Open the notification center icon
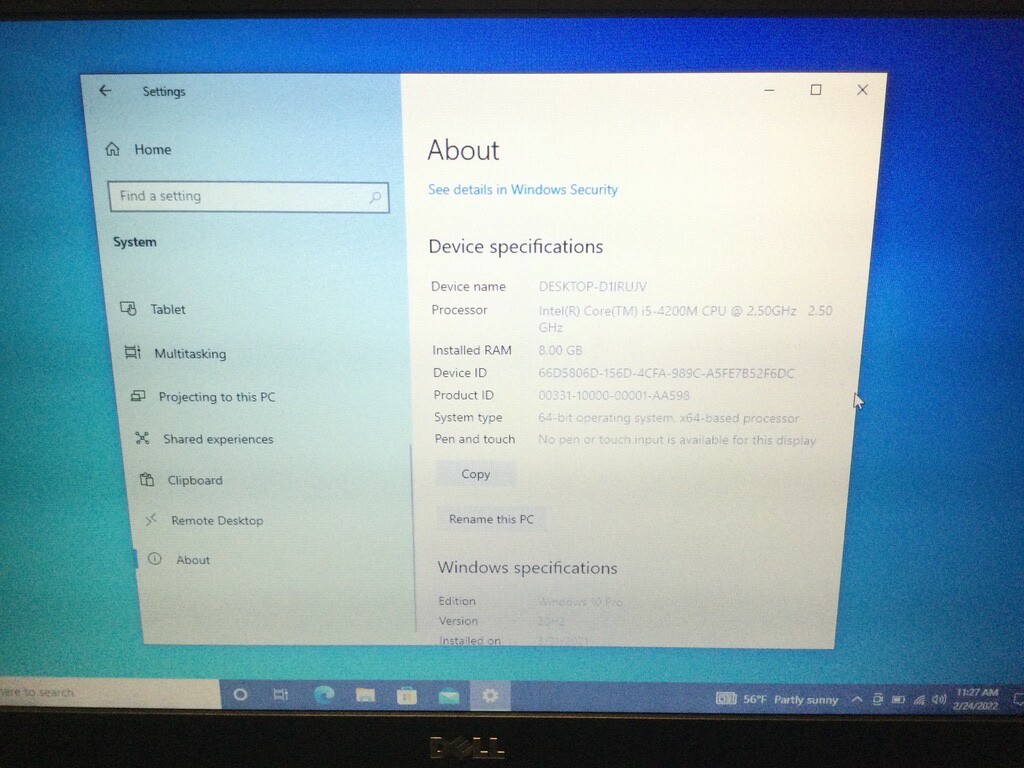Viewport: 1024px width, 768px height. click(1017, 699)
